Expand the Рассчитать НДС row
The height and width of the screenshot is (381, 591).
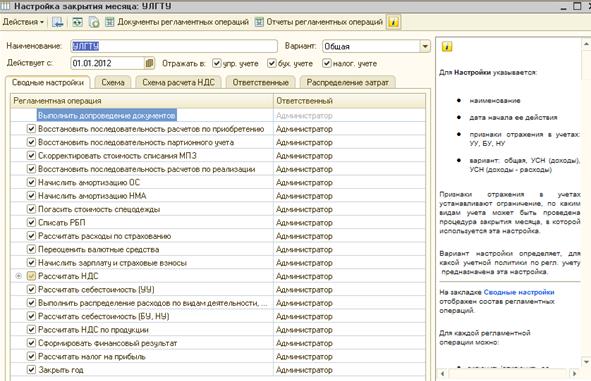pyautogui.click(x=18, y=276)
